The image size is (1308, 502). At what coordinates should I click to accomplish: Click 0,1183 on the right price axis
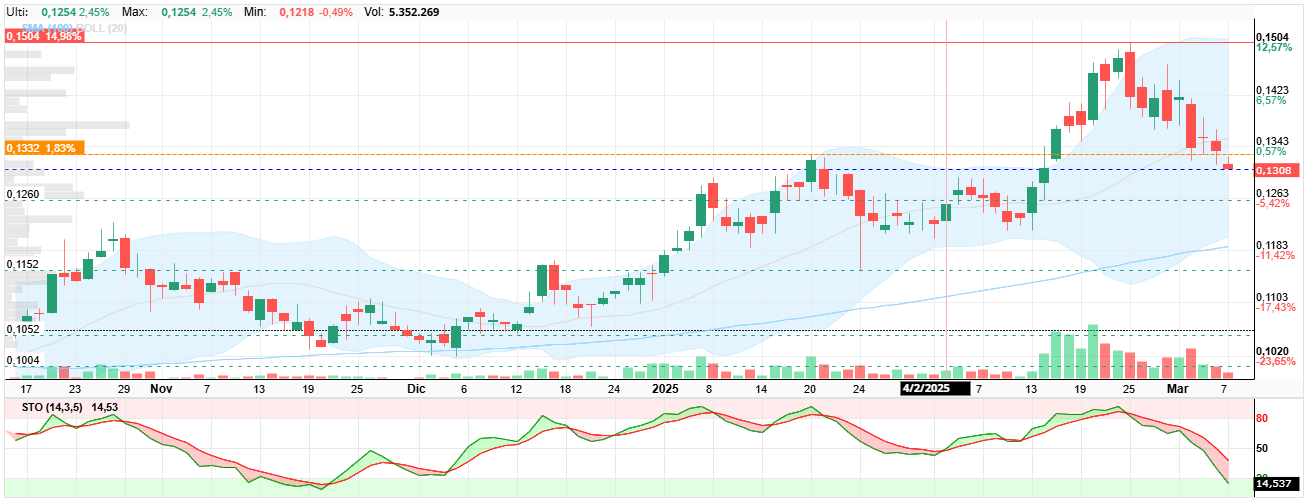[1273, 245]
